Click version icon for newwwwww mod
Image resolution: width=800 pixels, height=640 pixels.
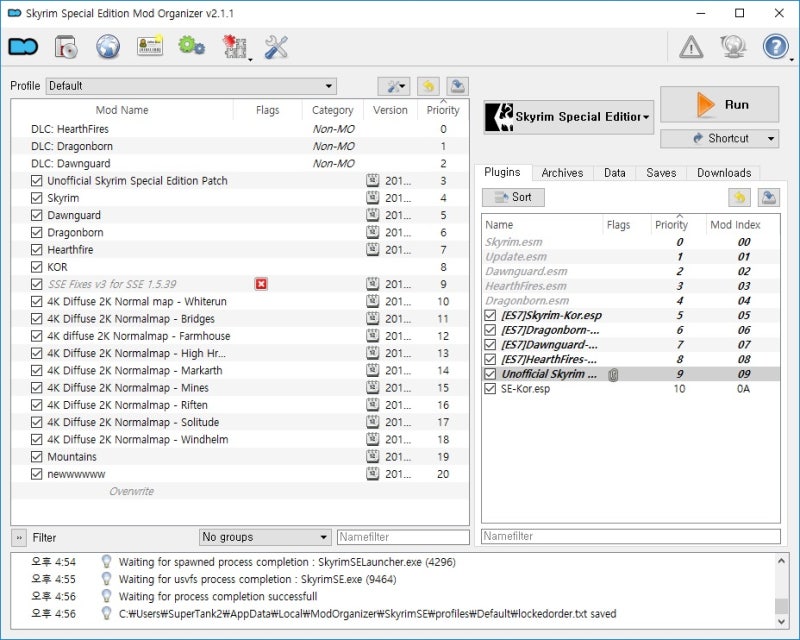pyautogui.click(x=373, y=474)
